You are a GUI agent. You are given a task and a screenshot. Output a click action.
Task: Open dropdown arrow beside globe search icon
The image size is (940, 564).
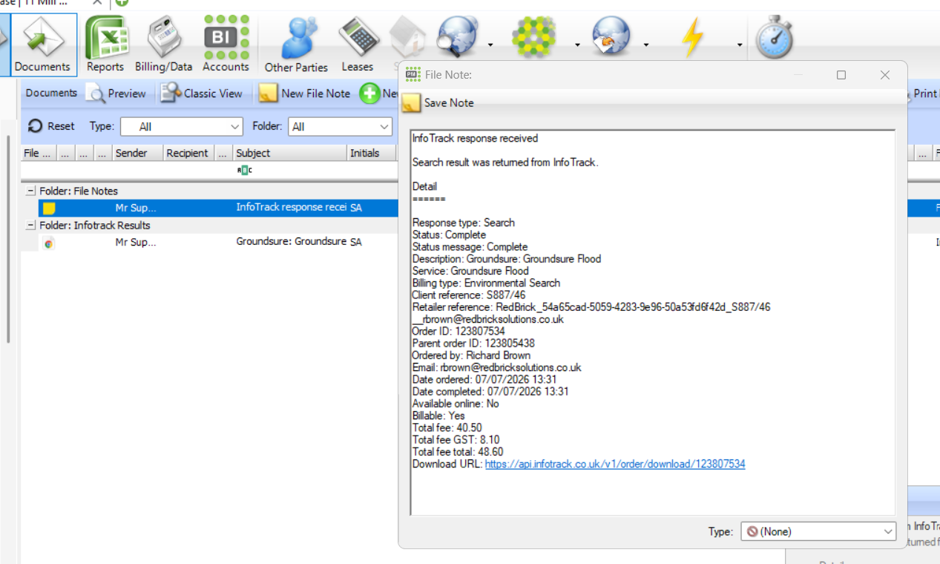click(490, 45)
